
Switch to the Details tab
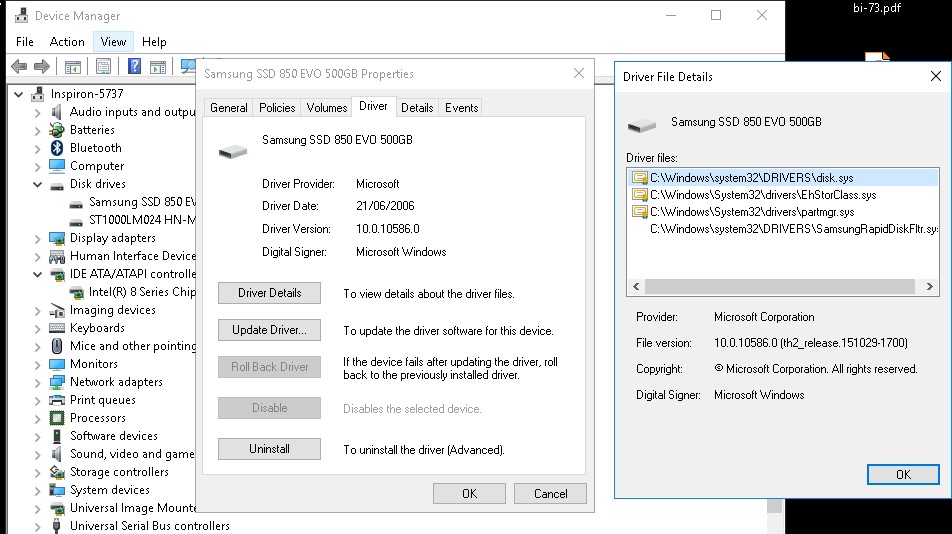(417, 107)
